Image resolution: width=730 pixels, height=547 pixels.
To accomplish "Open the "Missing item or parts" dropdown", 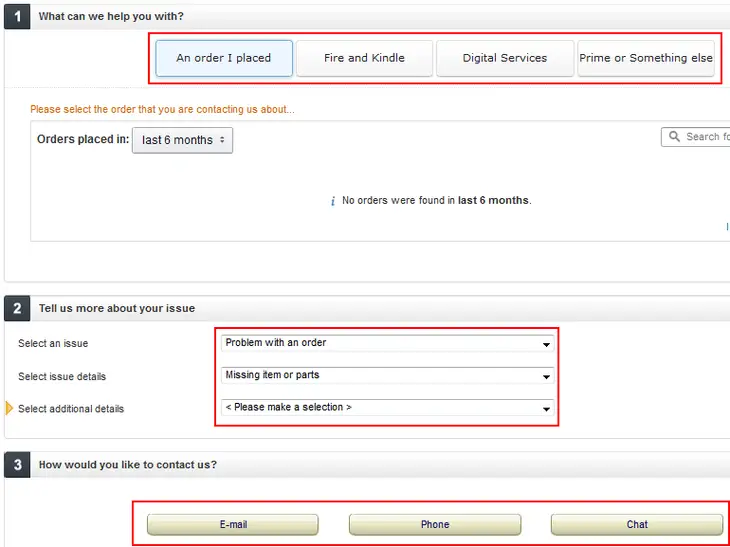I will click(x=387, y=375).
